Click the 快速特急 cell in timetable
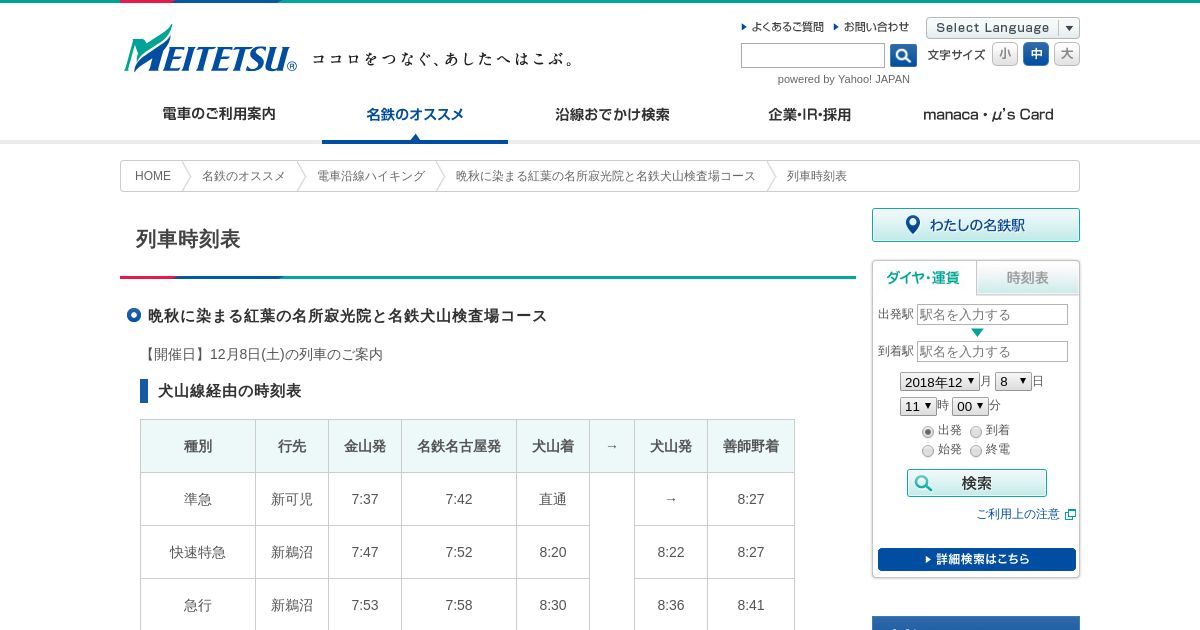The image size is (1200, 630). [x=198, y=552]
